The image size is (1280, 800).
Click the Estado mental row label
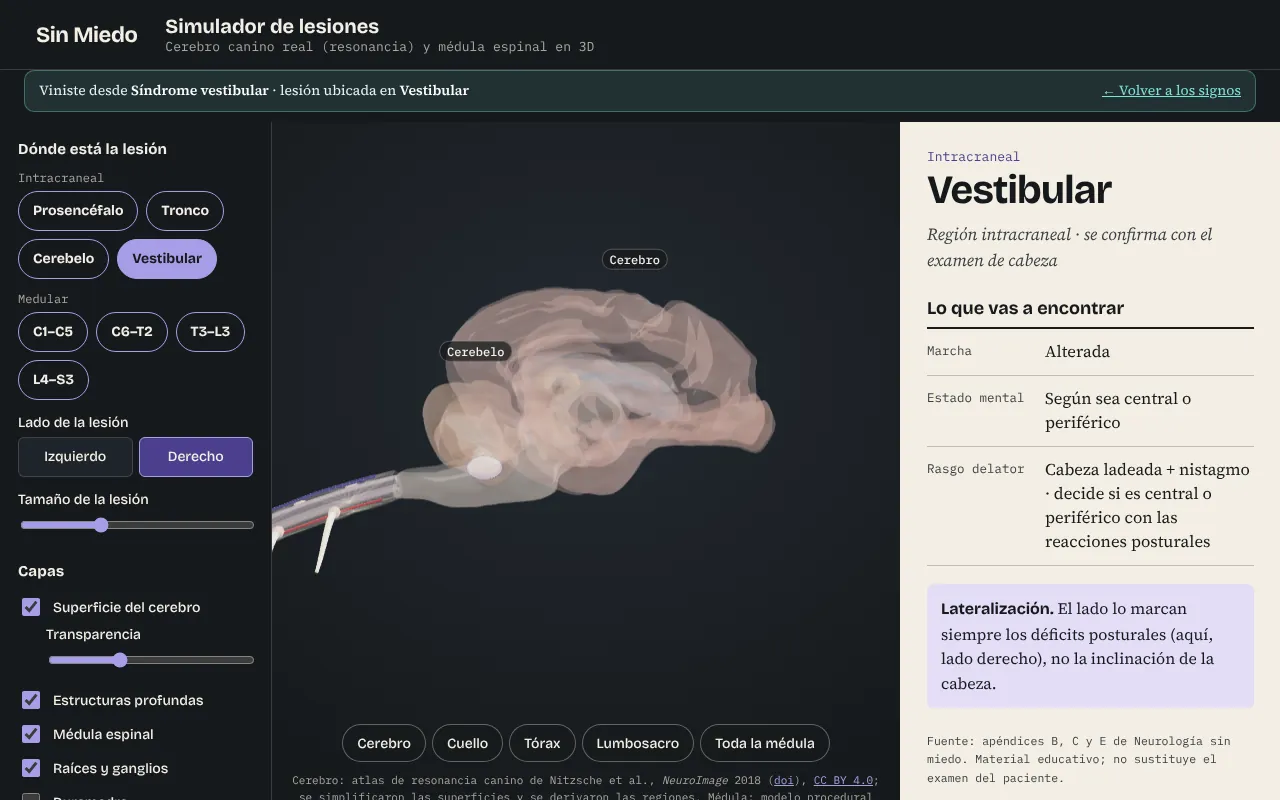pyautogui.click(x=975, y=398)
